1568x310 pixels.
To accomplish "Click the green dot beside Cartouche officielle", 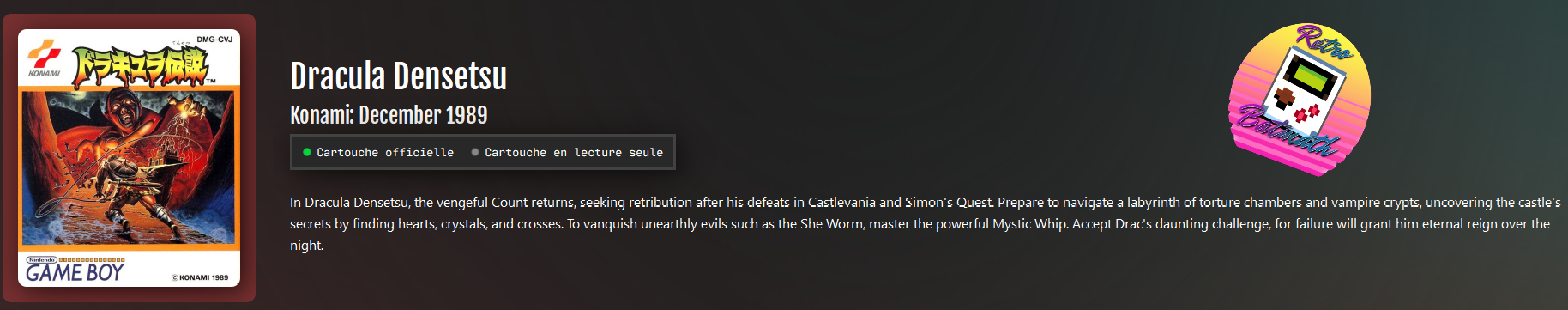I will point(307,152).
